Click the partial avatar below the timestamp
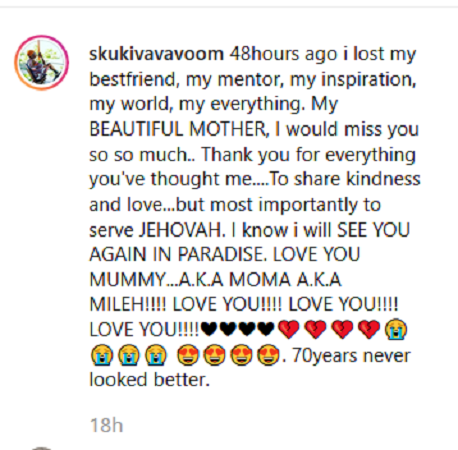Screen dimensions: 458x450 coord(41,448)
